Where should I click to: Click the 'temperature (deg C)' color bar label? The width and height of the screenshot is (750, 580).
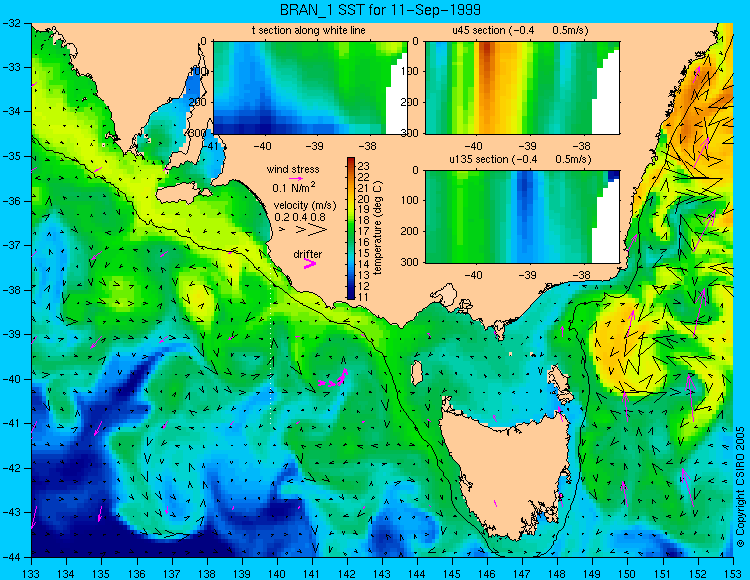[x=378, y=228]
